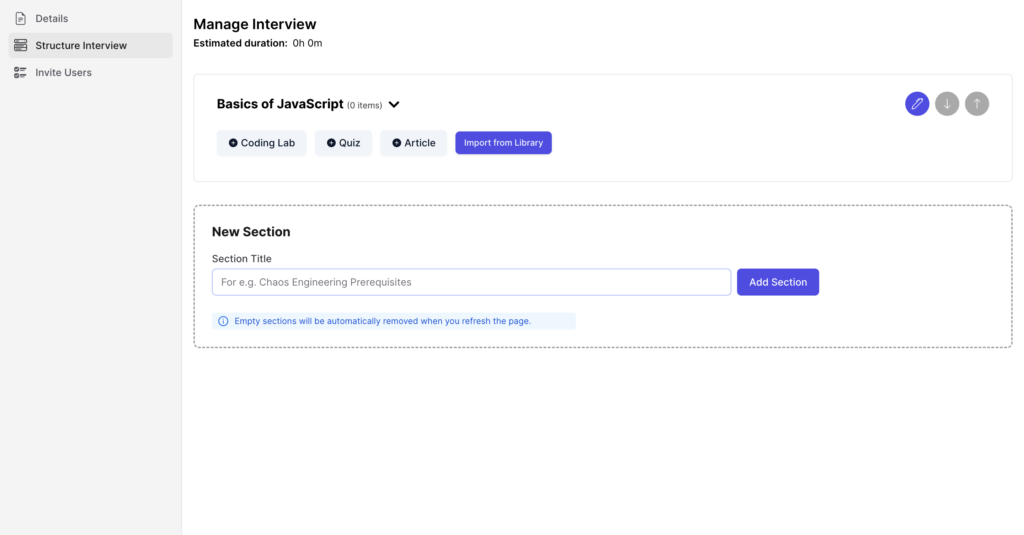Add a Quiz to the section
The image size is (1024, 535).
pyautogui.click(x=344, y=143)
